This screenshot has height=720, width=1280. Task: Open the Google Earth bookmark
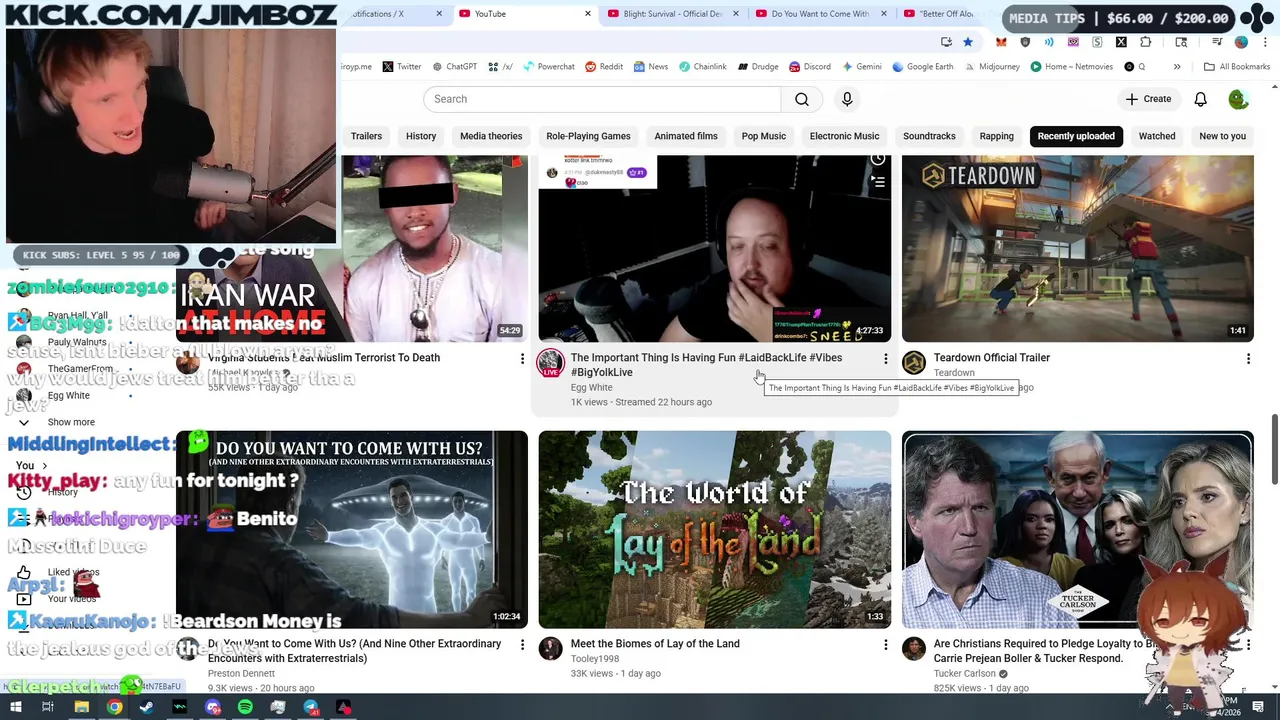(x=923, y=67)
